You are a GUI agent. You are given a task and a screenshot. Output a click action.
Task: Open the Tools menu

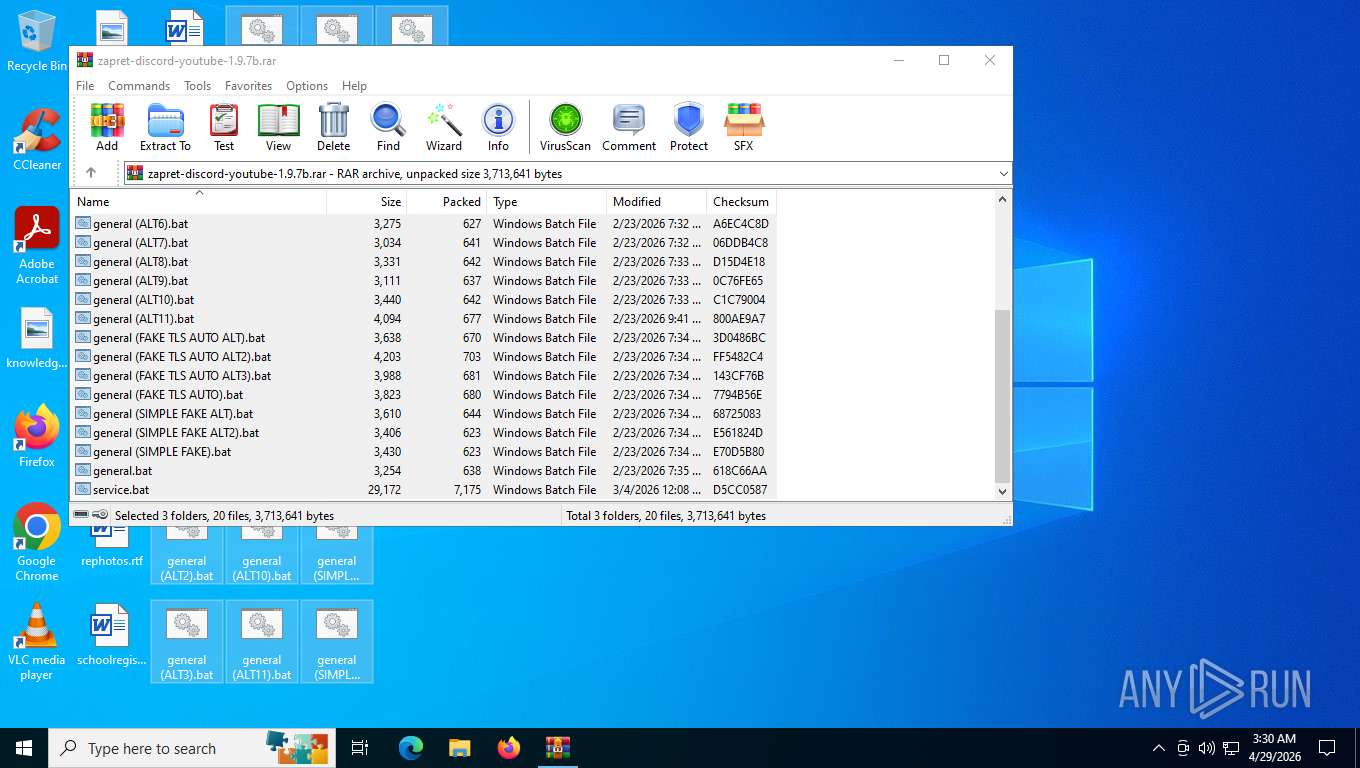pos(197,86)
